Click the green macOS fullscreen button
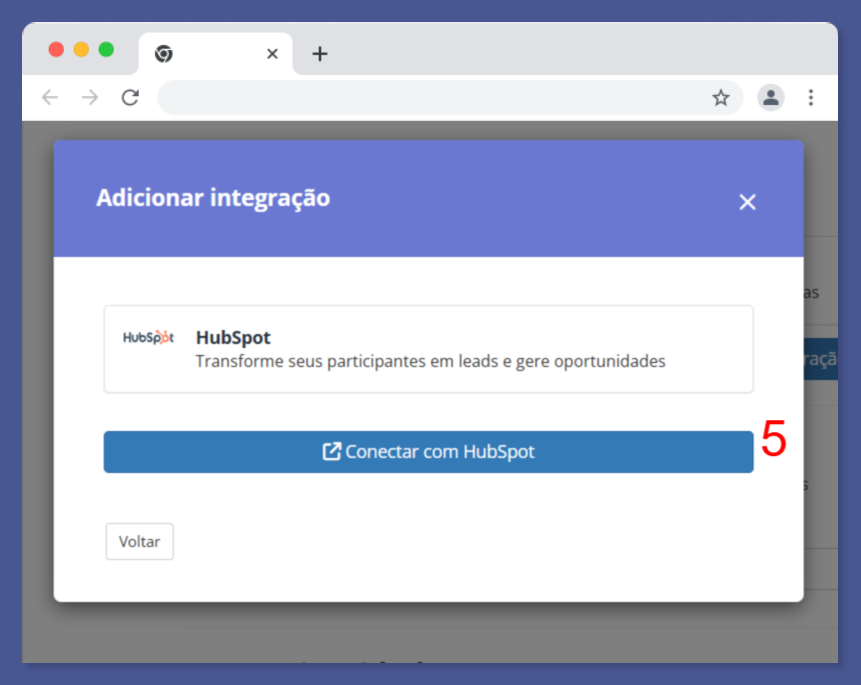861x685 pixels. tap(106, 49)
